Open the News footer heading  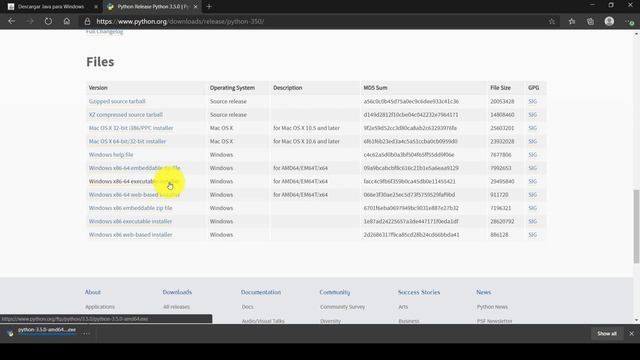[484, 292]
